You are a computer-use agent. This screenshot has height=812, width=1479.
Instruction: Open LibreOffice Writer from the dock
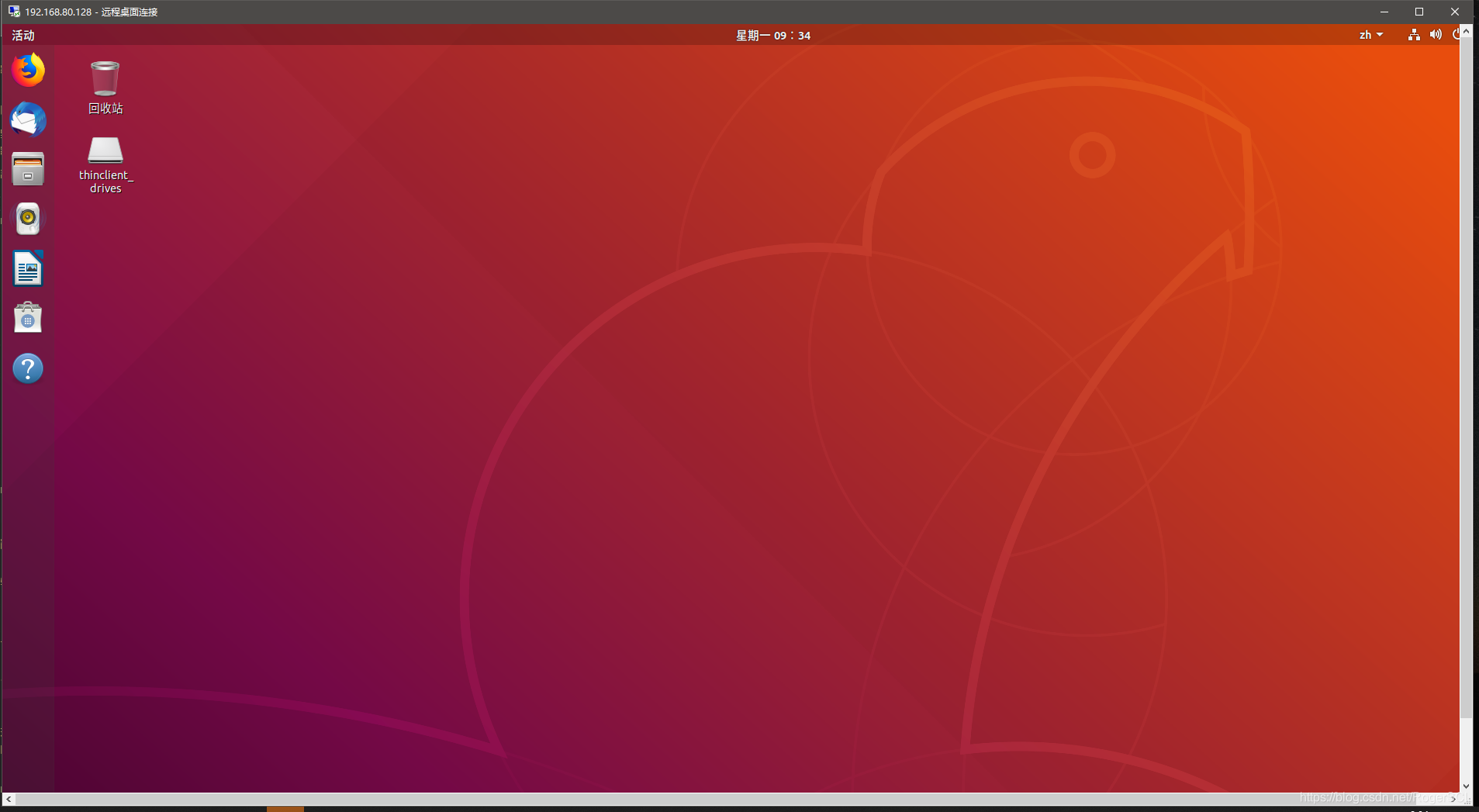28,268
